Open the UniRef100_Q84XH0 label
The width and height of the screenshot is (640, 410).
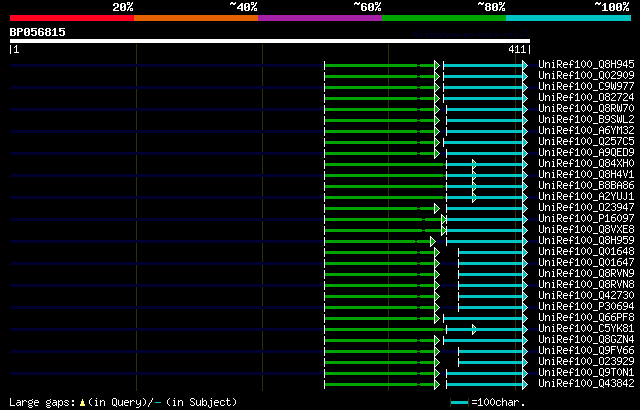(x=586, y=164)
